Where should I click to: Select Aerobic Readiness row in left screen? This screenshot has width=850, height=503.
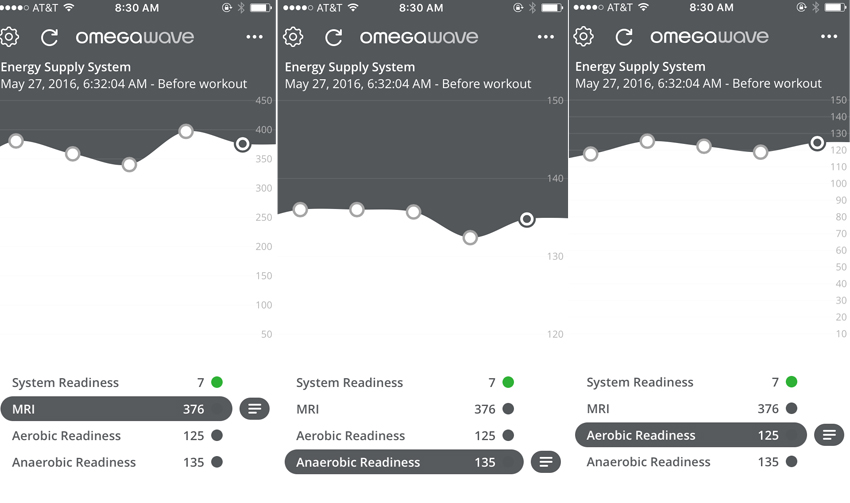(115, 436)
